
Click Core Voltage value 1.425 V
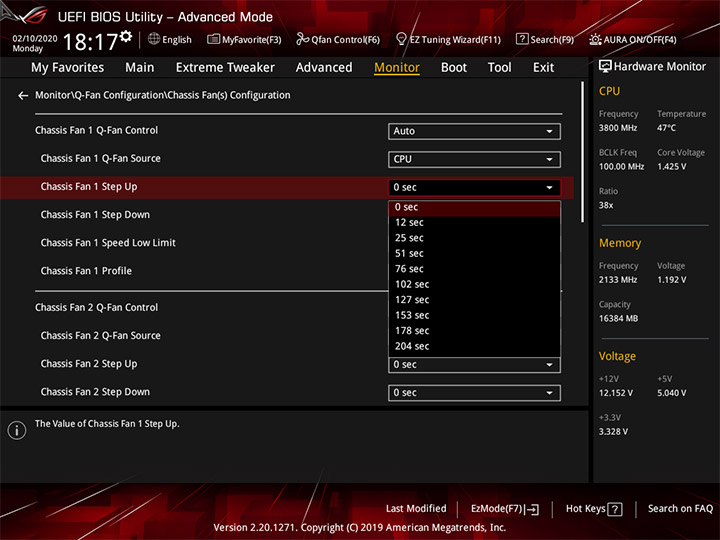coord(671,167)
